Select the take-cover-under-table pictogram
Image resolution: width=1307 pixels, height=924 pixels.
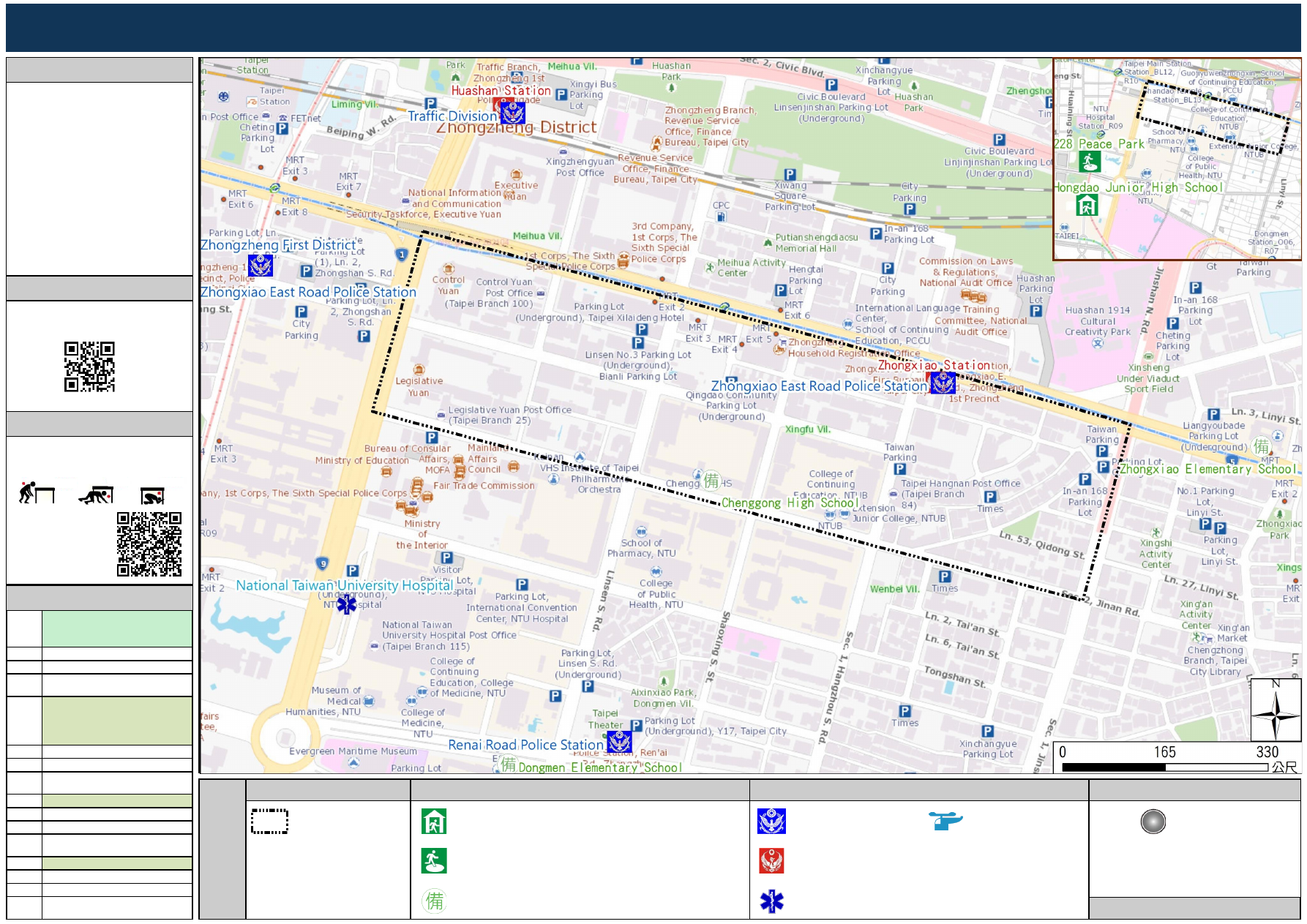click(96, 495)
